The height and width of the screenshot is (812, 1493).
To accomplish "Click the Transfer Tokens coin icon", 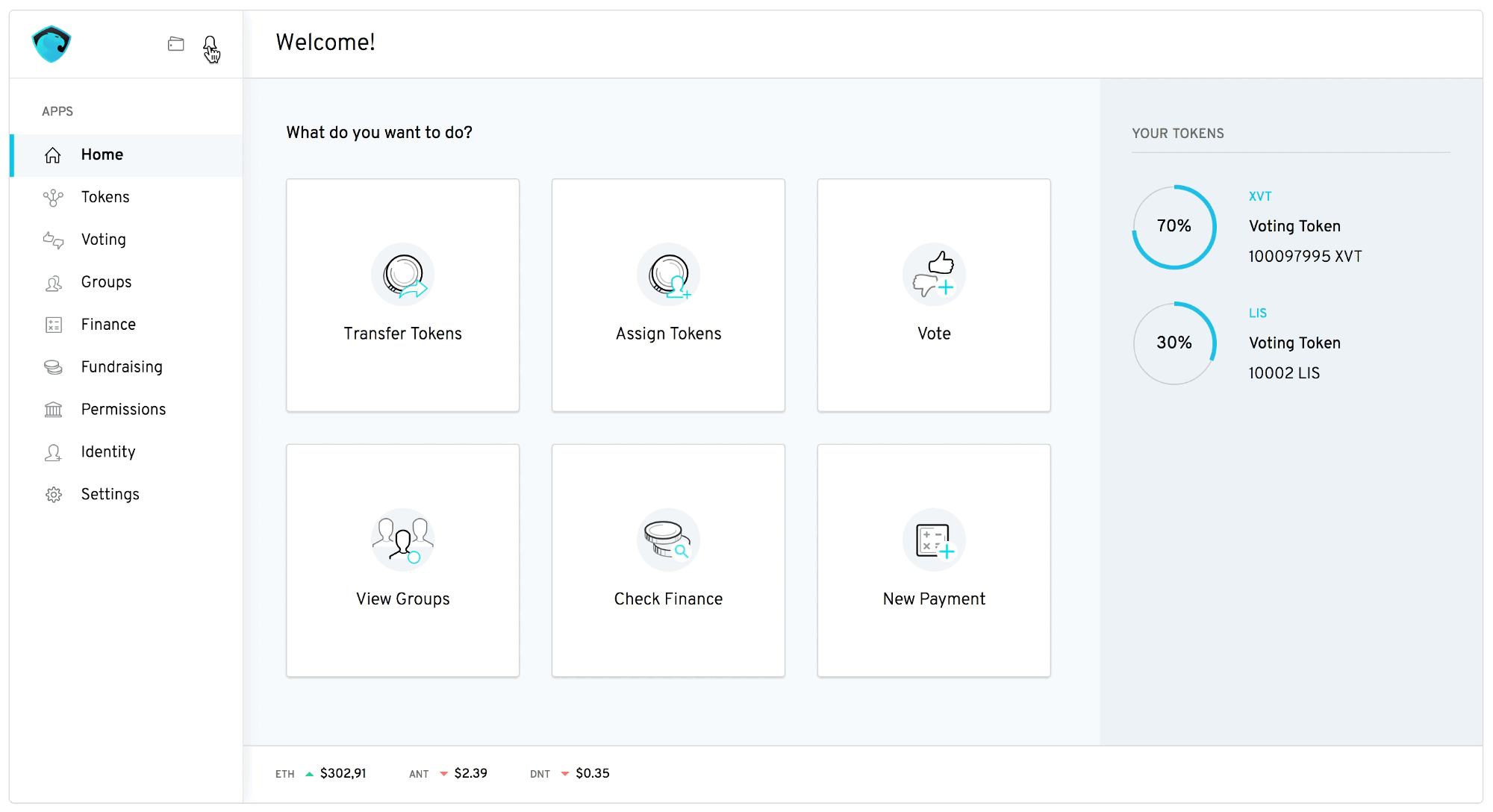I will 403,275.
